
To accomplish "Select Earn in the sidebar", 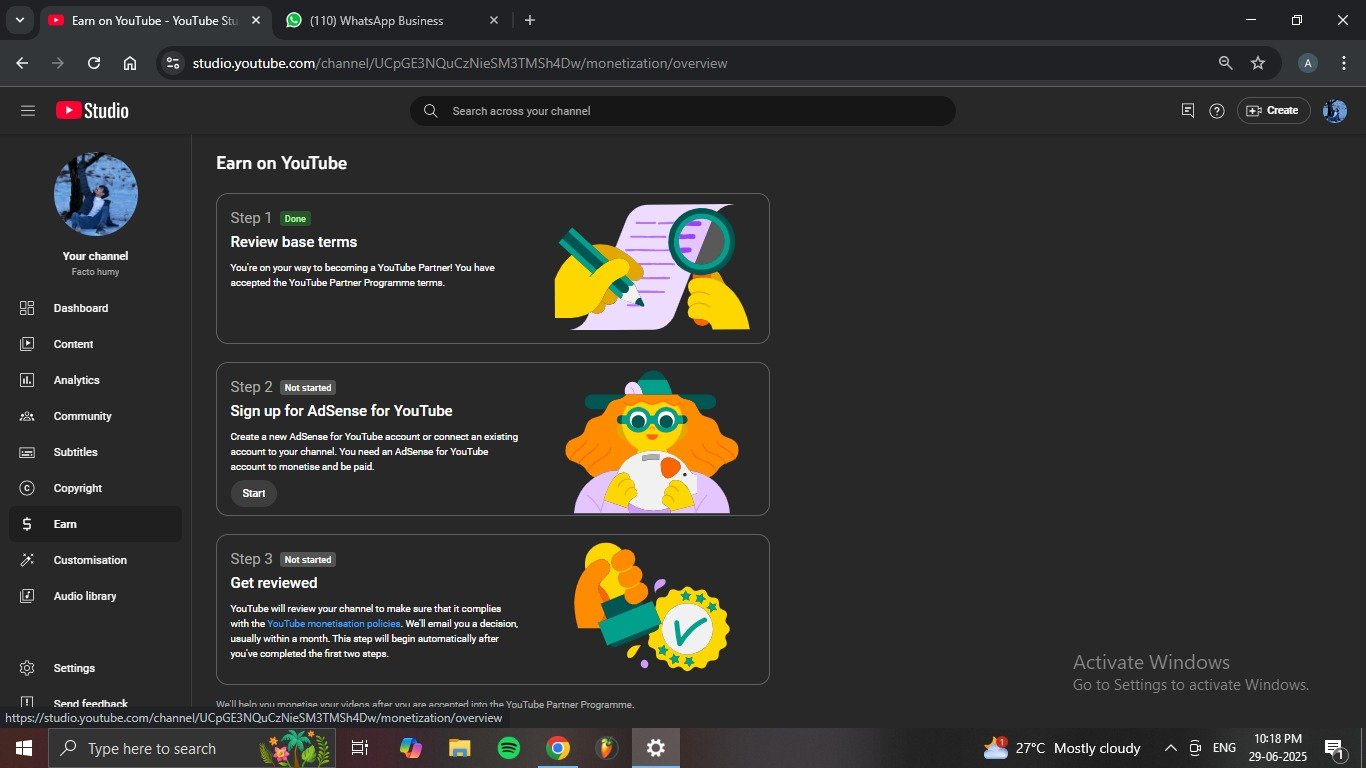I will [x=96, y=524].
